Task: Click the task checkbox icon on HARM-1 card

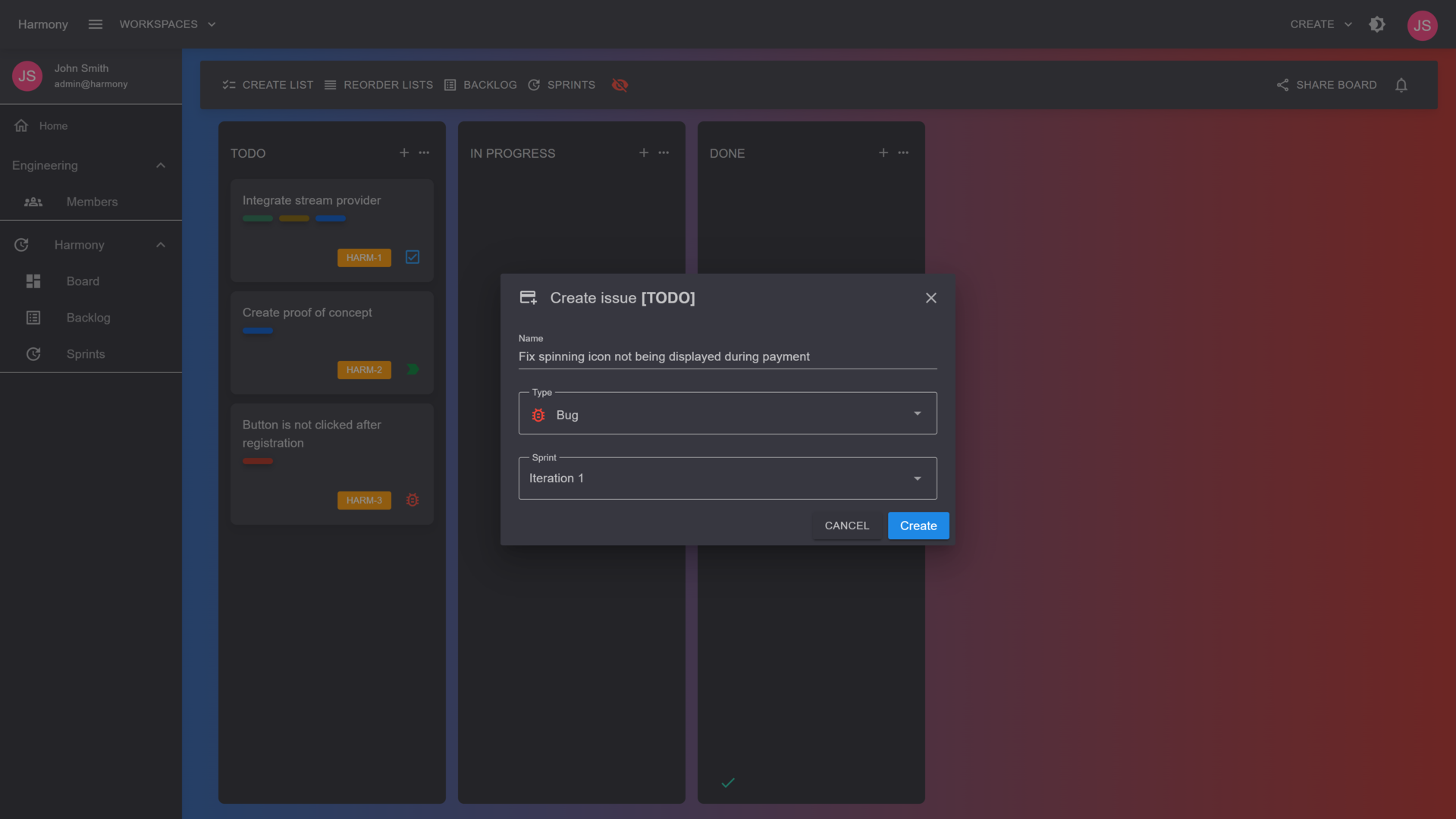Action: [x=413, y=257]
